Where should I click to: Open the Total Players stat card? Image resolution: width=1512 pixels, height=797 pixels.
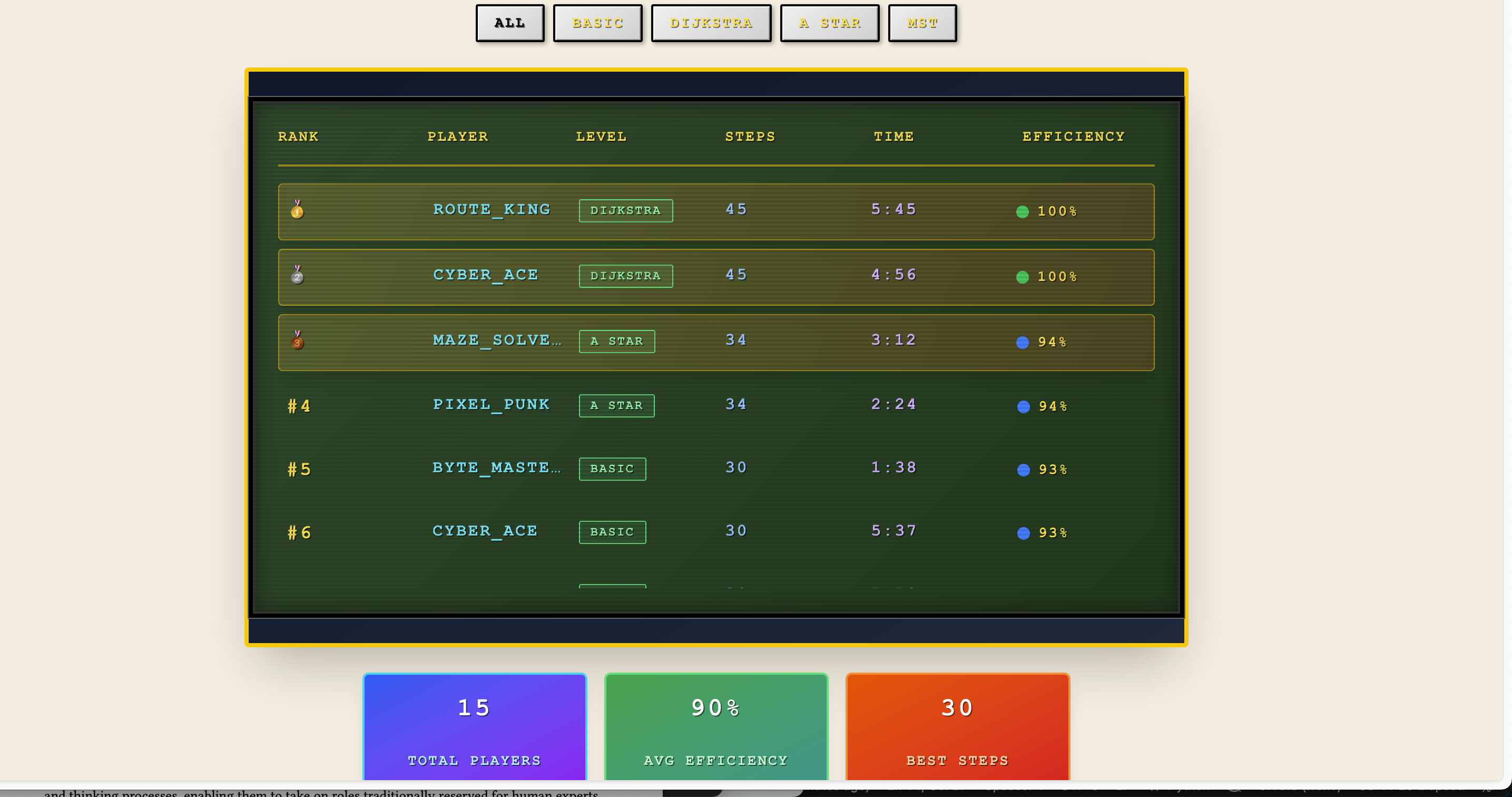point(474,728)
